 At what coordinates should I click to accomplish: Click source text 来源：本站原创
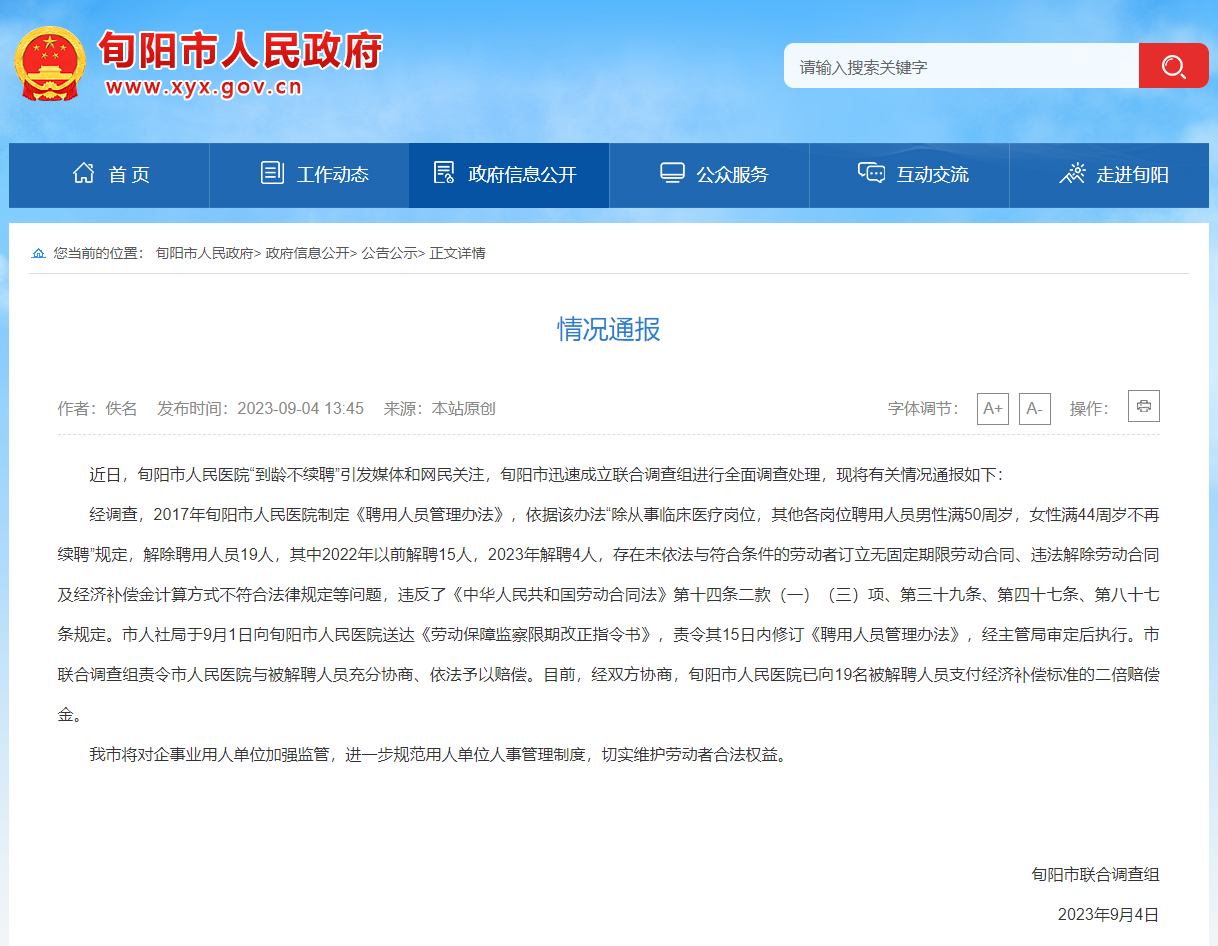(x=439, y=408)
